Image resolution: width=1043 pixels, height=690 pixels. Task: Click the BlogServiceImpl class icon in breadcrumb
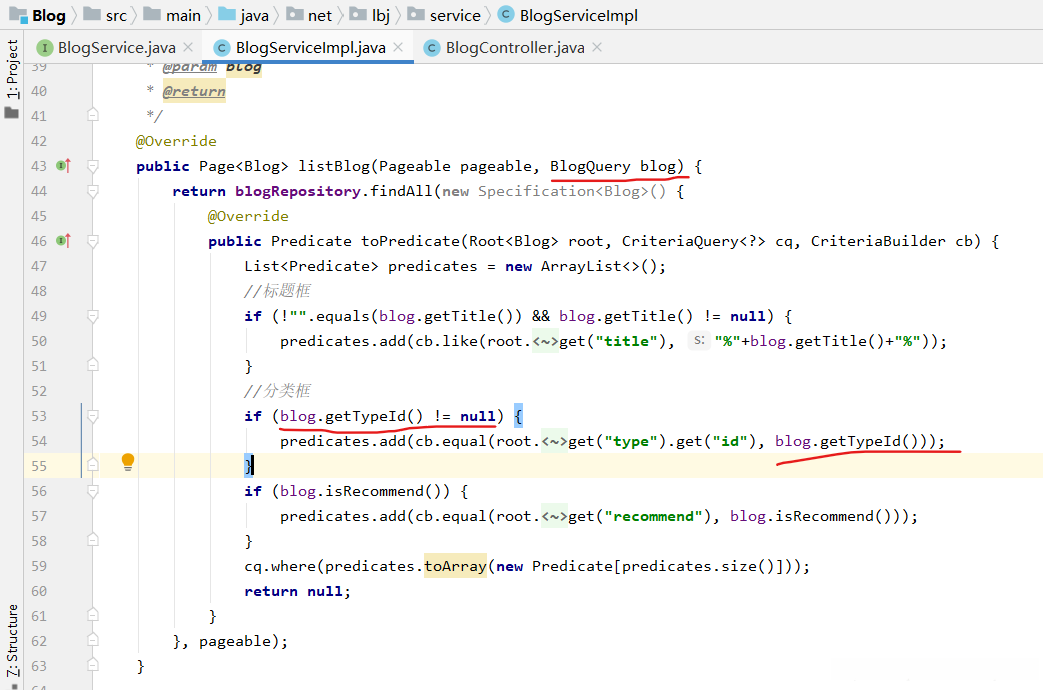pyautogui.click(x=505, y=15)
